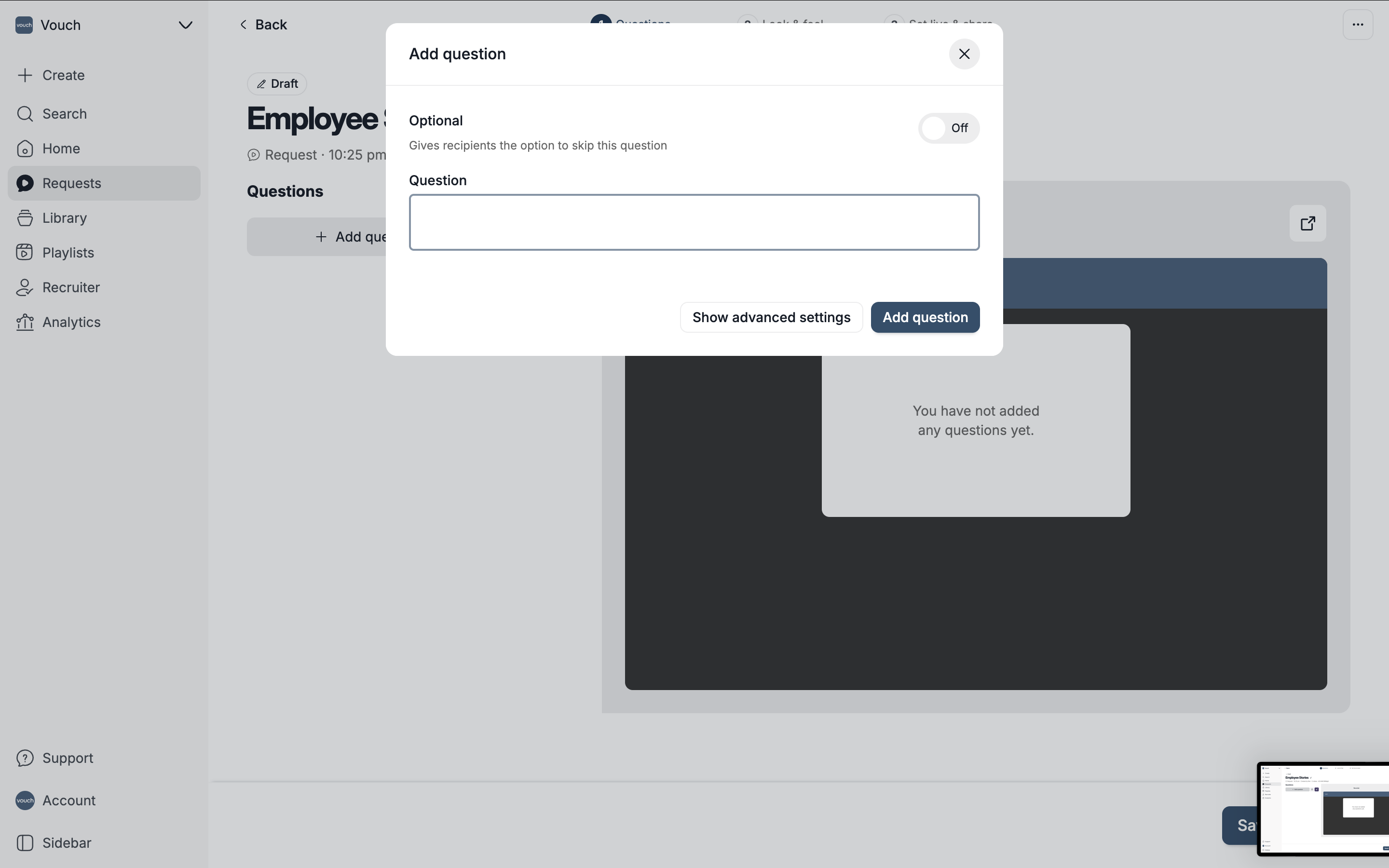The width and height of the screenshot is (1389, 868).
Task: Click the Questions section heading
Action: pos(285,192)
